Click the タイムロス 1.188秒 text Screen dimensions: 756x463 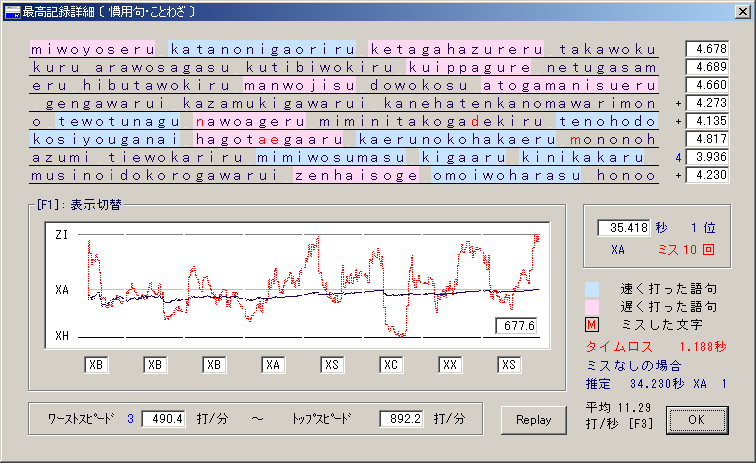(x=656, y=347)
